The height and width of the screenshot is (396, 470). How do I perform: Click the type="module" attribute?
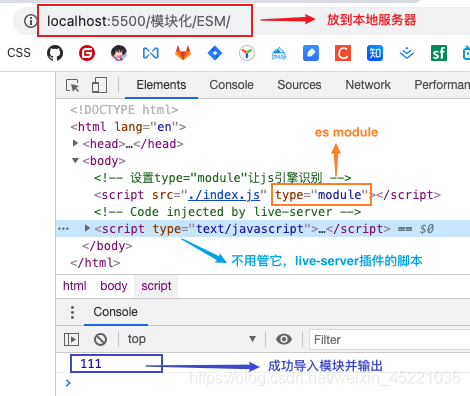pos(322,195)
